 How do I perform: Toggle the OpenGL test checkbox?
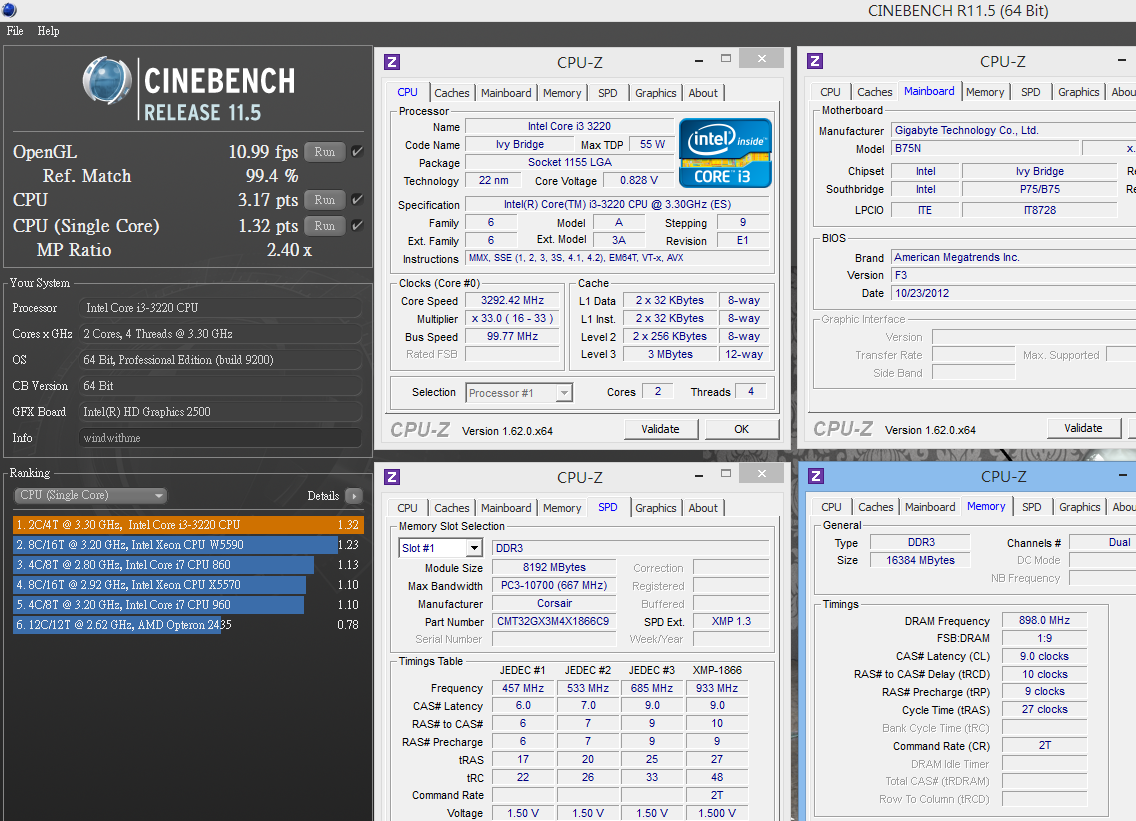click(x=357, y=151)
